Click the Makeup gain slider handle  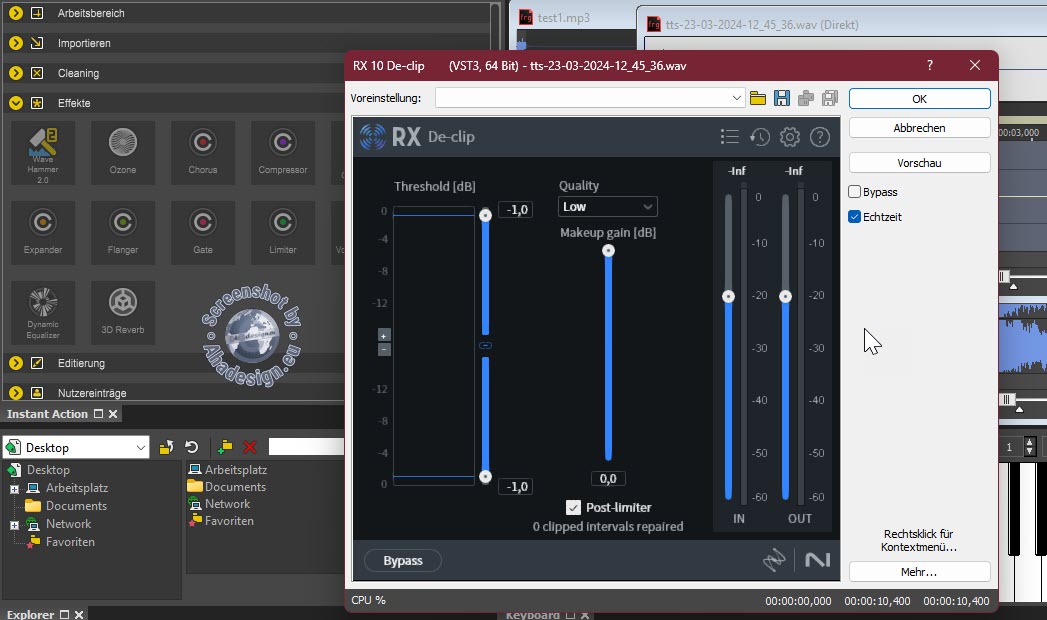608,251
